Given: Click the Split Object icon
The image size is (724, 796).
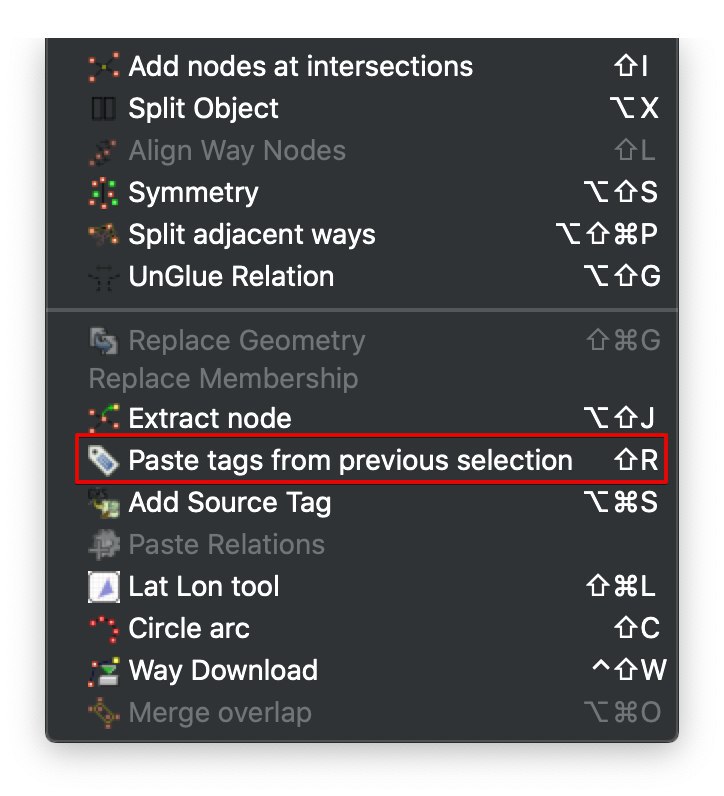Looking at the screenshot, I should tap(104, 109).
